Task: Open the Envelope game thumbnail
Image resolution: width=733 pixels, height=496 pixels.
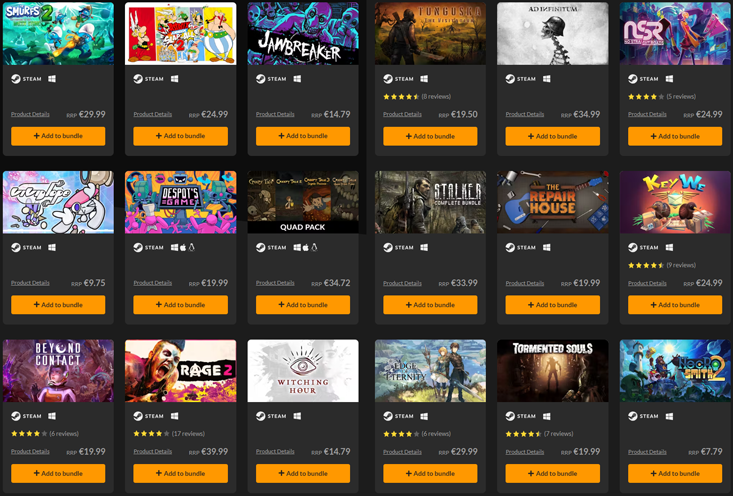Action: (58, 202)
